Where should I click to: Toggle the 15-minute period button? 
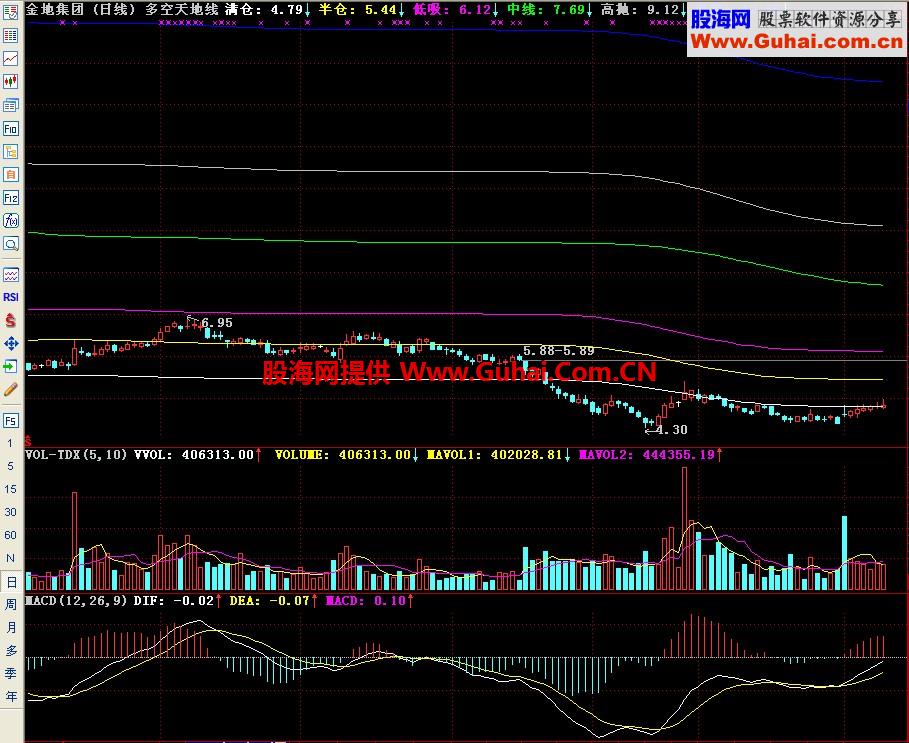[x=10, y=489]
